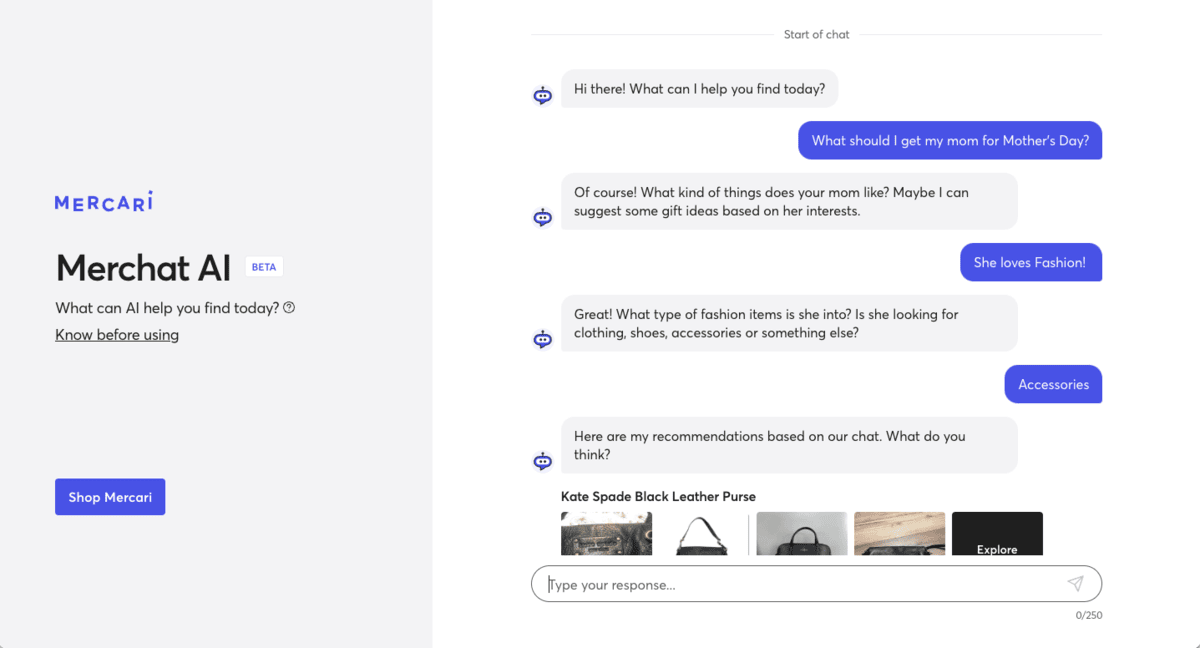The image size is (1200, 648).
Task: Click the bot avatar beside the fashion items question
Action: click(542, 339)
